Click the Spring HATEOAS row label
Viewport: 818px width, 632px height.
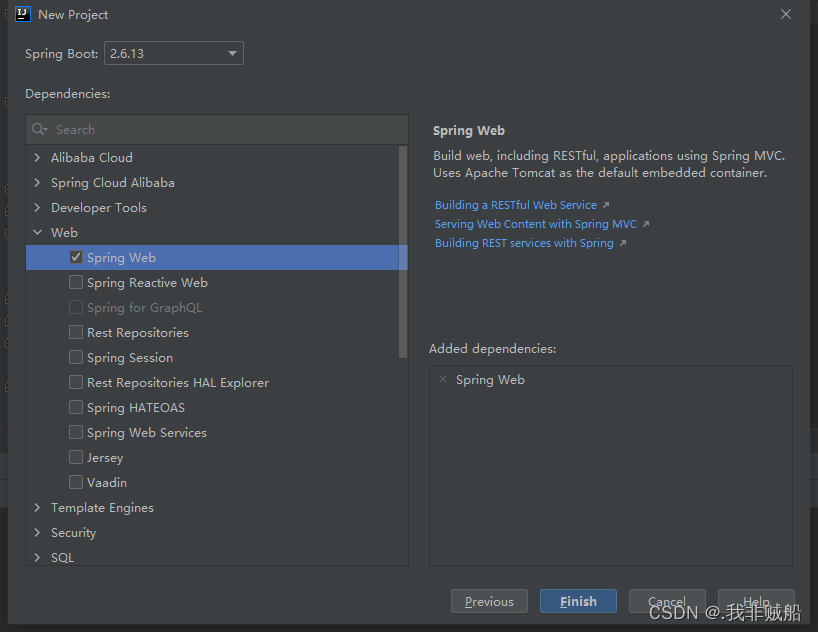click(136, 408)
